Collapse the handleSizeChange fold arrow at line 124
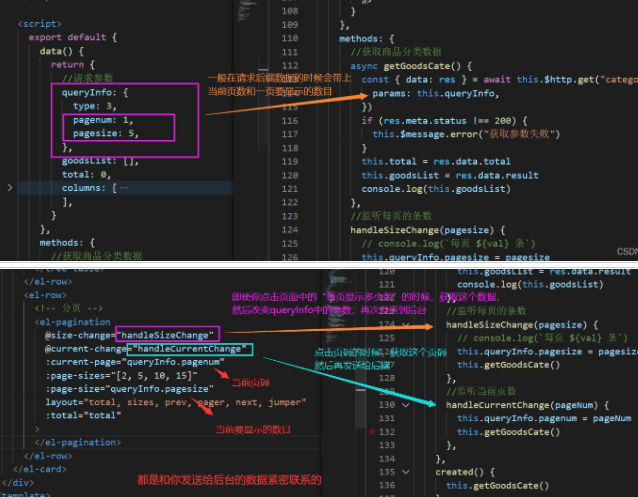The height and width of the screenshot is (497, 638). 407,325
